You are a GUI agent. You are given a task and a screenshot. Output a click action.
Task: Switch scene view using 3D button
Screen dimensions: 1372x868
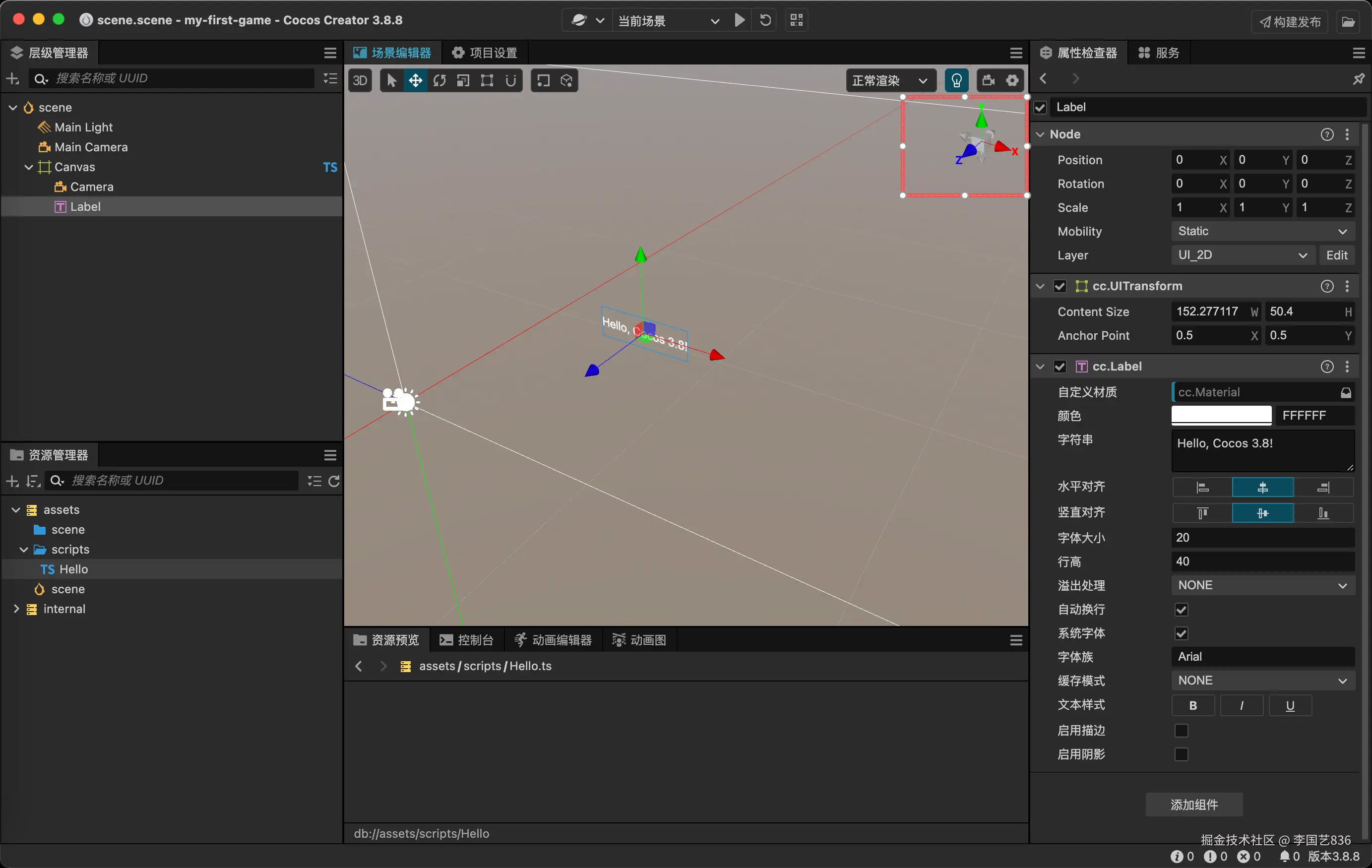coord(360,80)
